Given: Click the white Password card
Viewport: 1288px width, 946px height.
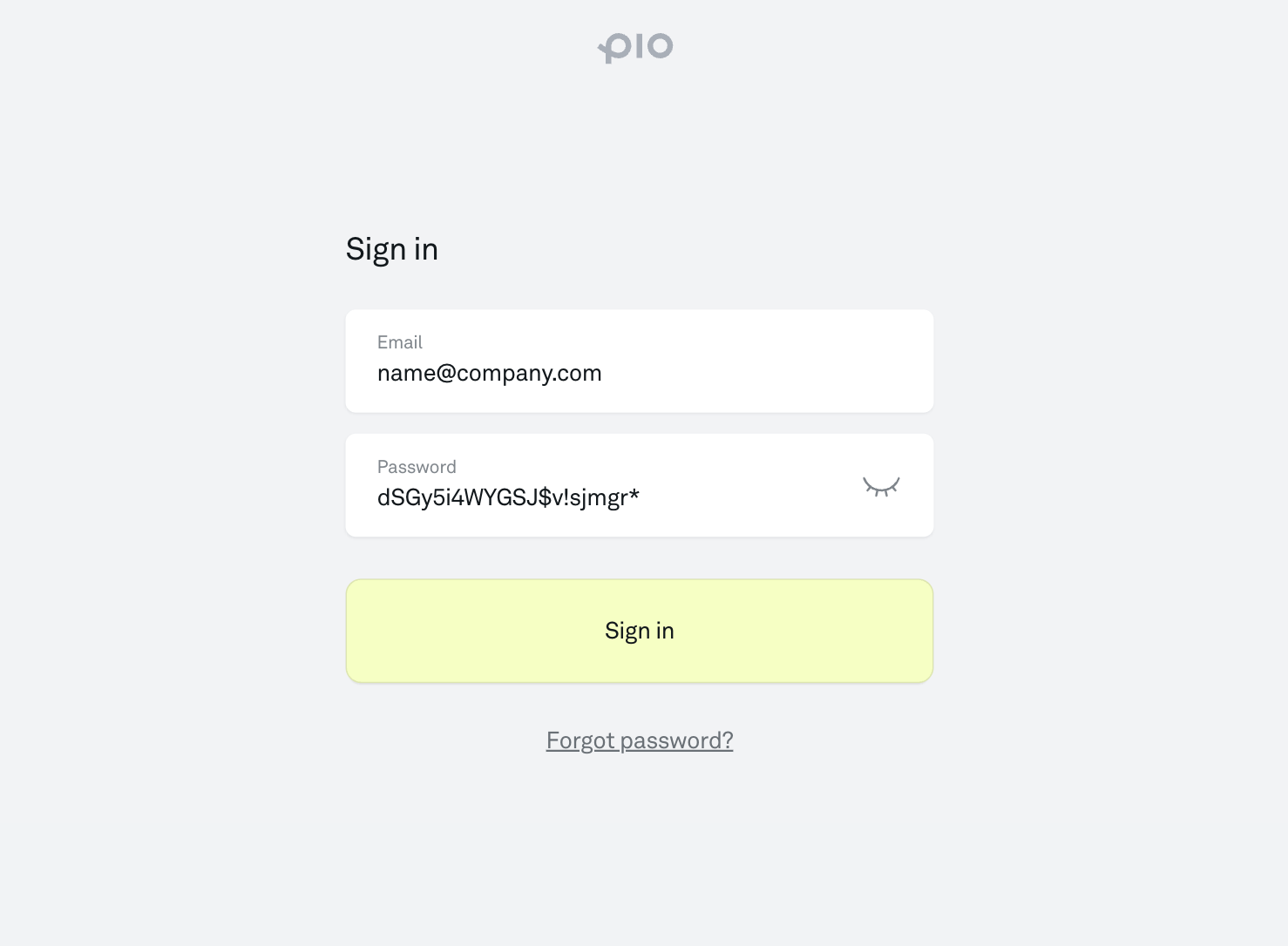Looking at the screenshot, I should pos(741,485).
